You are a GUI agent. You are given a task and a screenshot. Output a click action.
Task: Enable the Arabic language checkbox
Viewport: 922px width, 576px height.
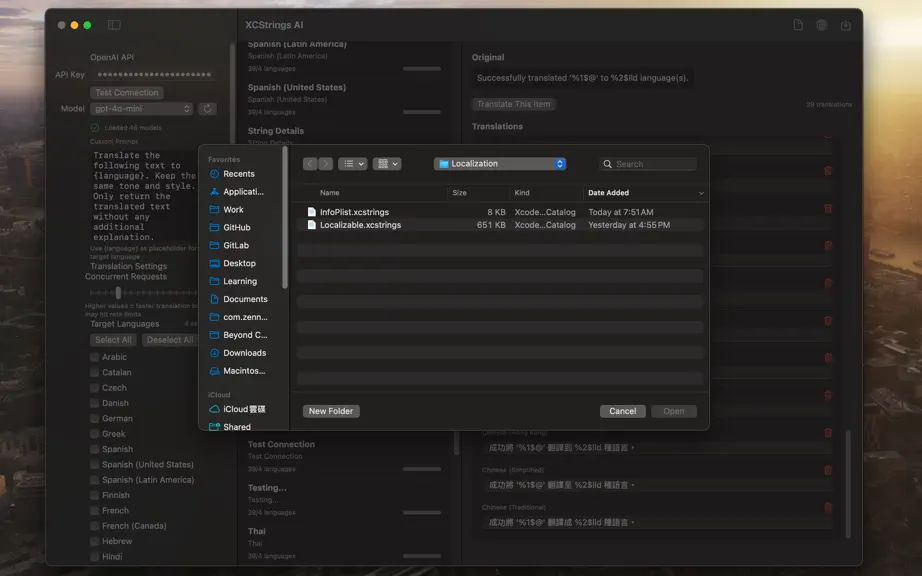coord(94,357)
